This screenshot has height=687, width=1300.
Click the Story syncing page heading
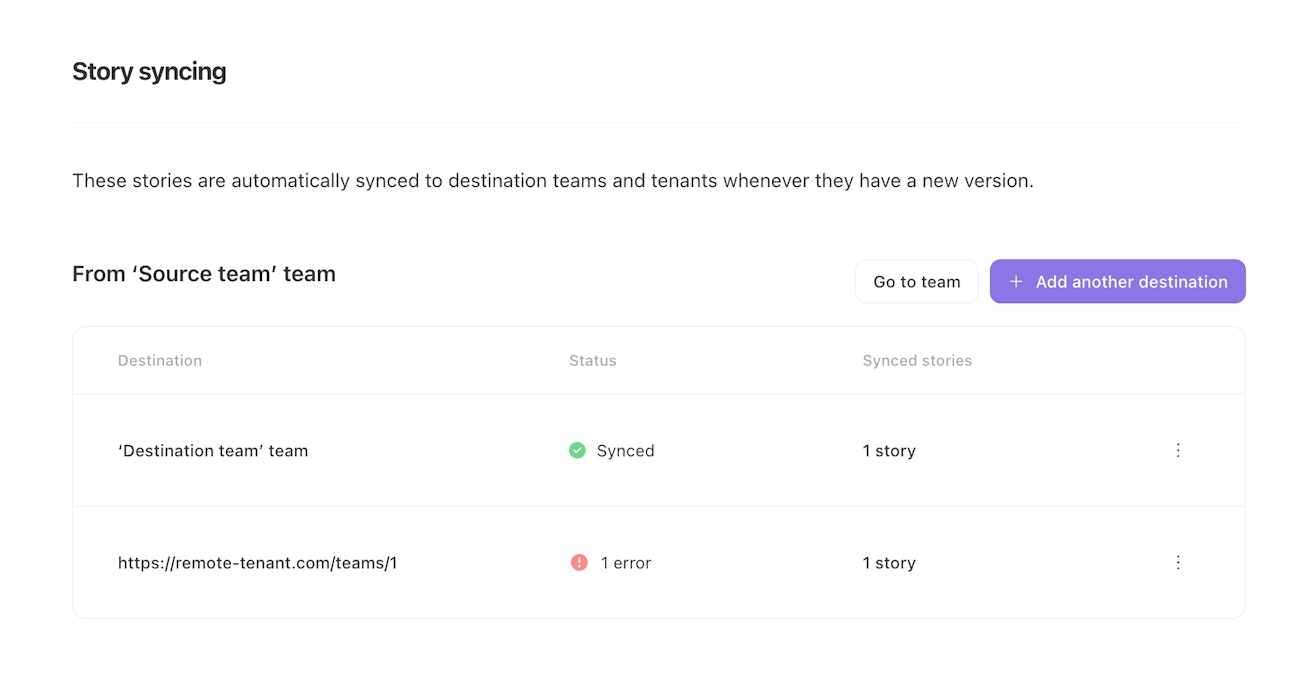coord(149,72)
